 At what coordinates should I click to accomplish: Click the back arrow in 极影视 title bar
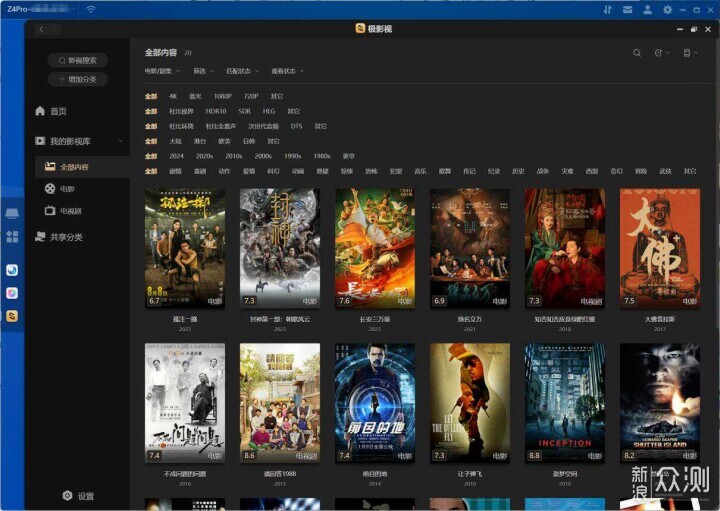coord(41,29)
